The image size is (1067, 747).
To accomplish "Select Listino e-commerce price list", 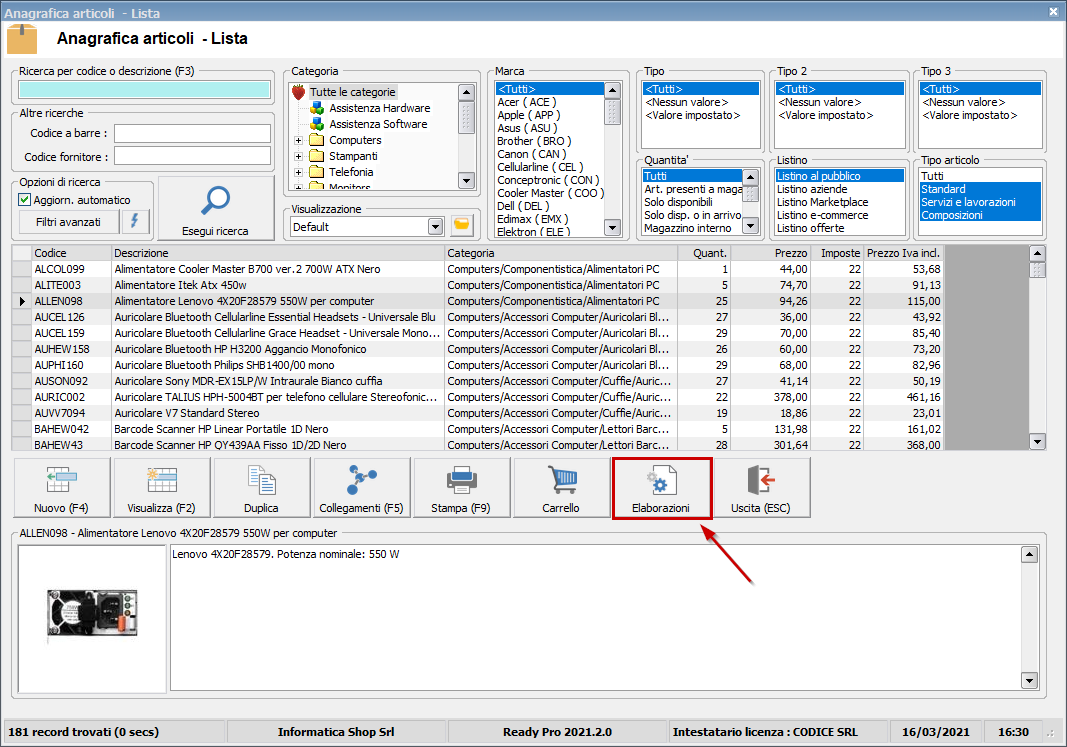I will [823, 215].
